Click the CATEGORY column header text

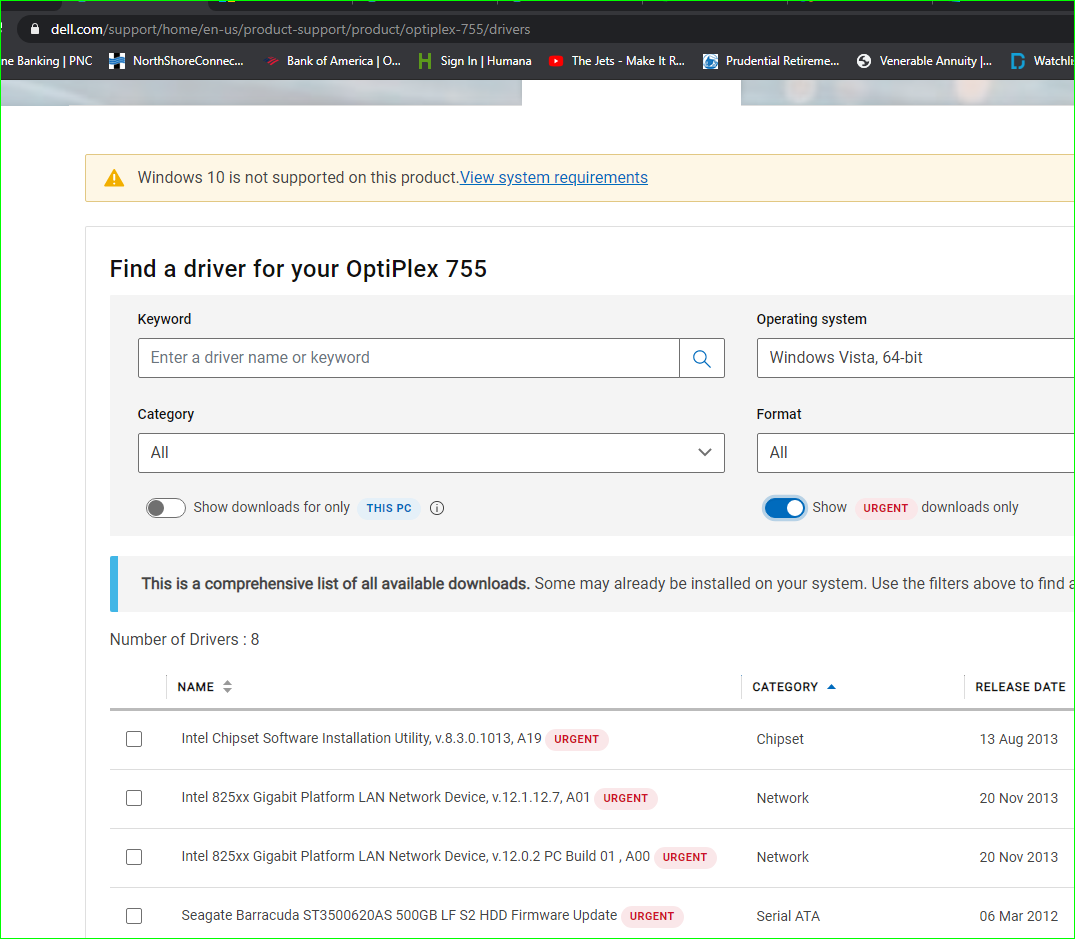click(785, 687)
